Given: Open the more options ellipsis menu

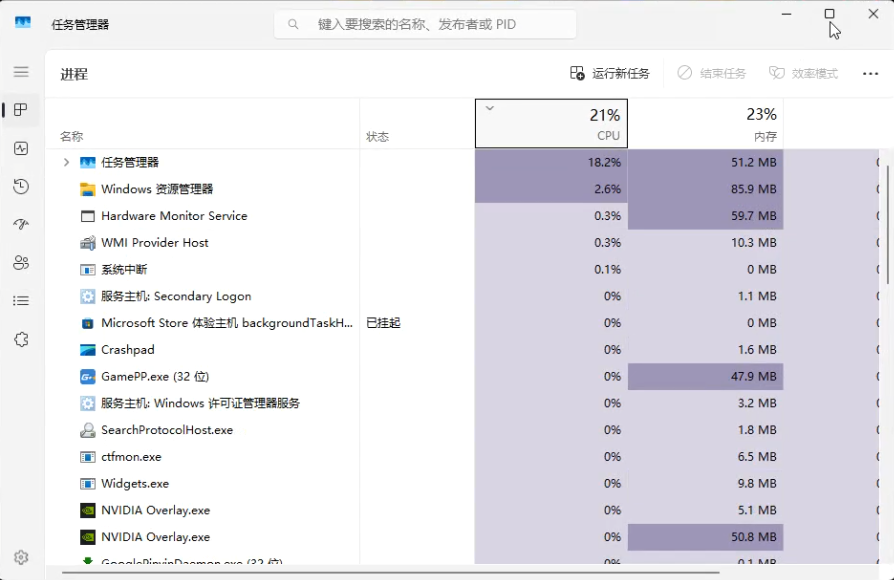Looking at the screenshot, I should tap(870, 74).
